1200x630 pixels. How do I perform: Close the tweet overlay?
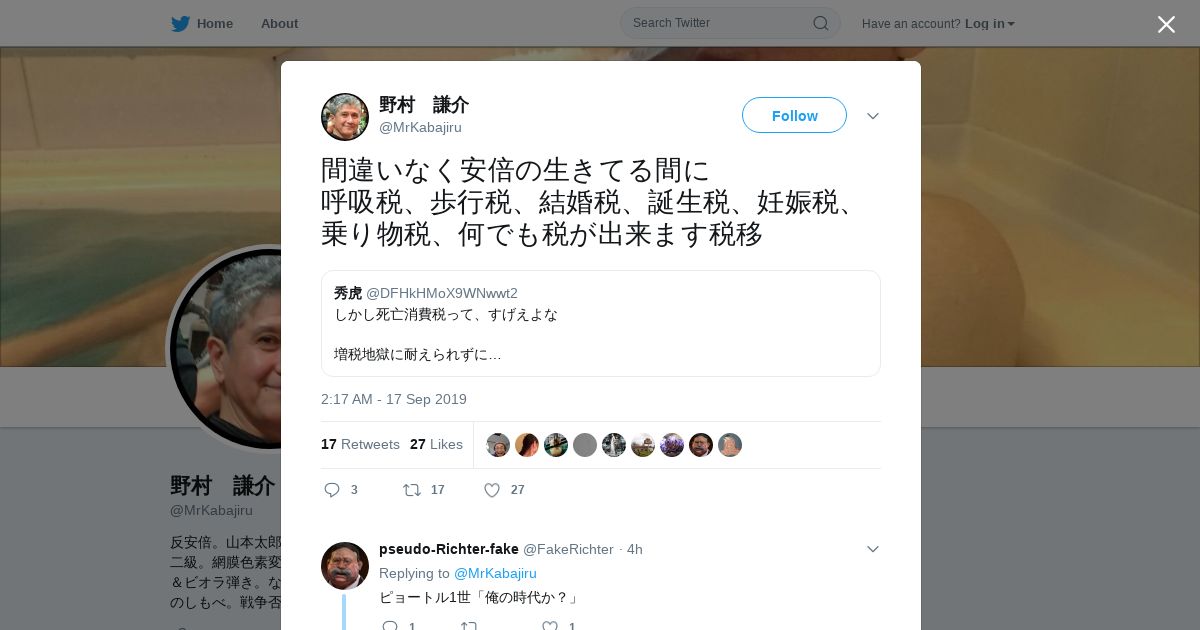(1166, 24)
